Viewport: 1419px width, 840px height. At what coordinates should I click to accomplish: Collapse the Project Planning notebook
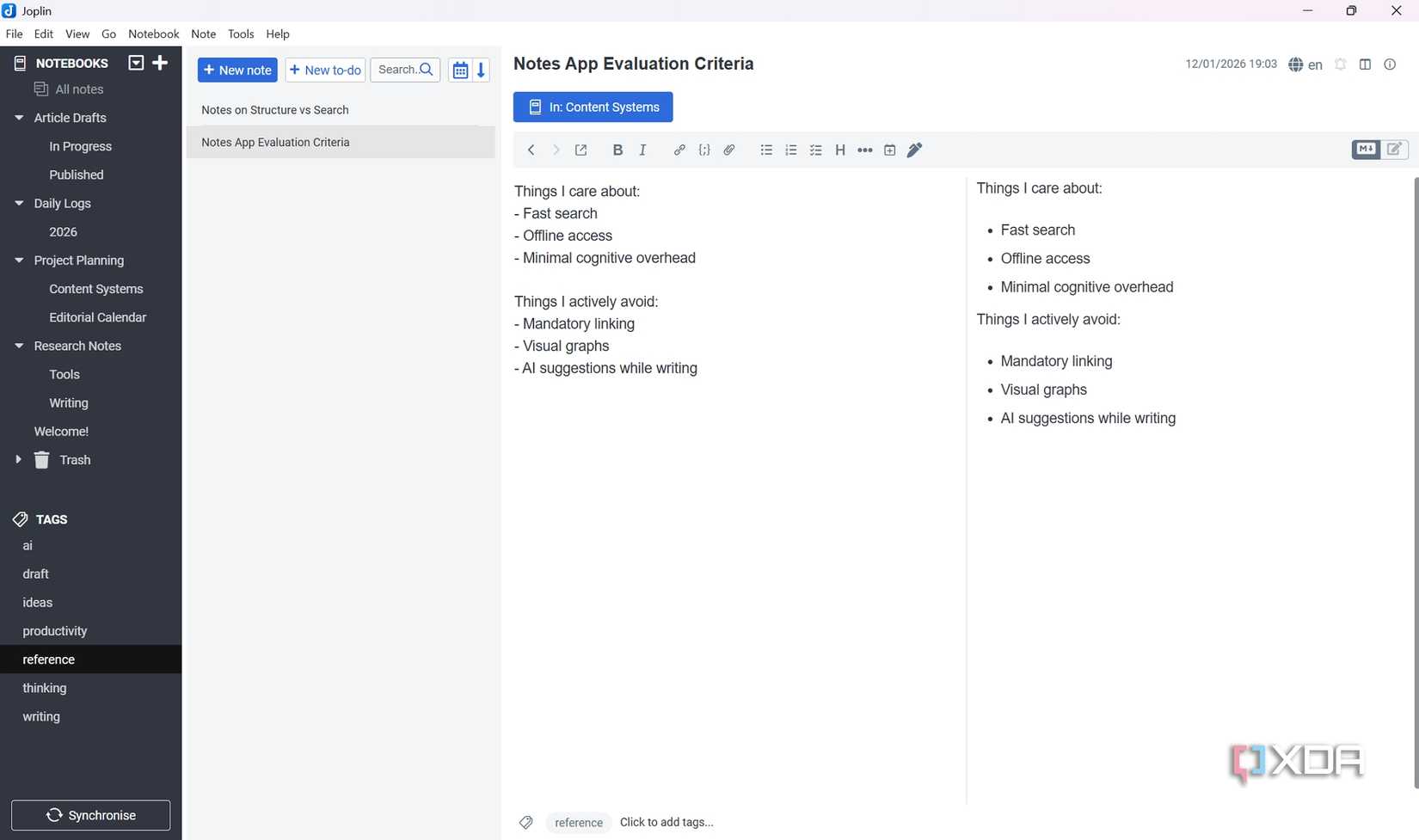[19, 261]
